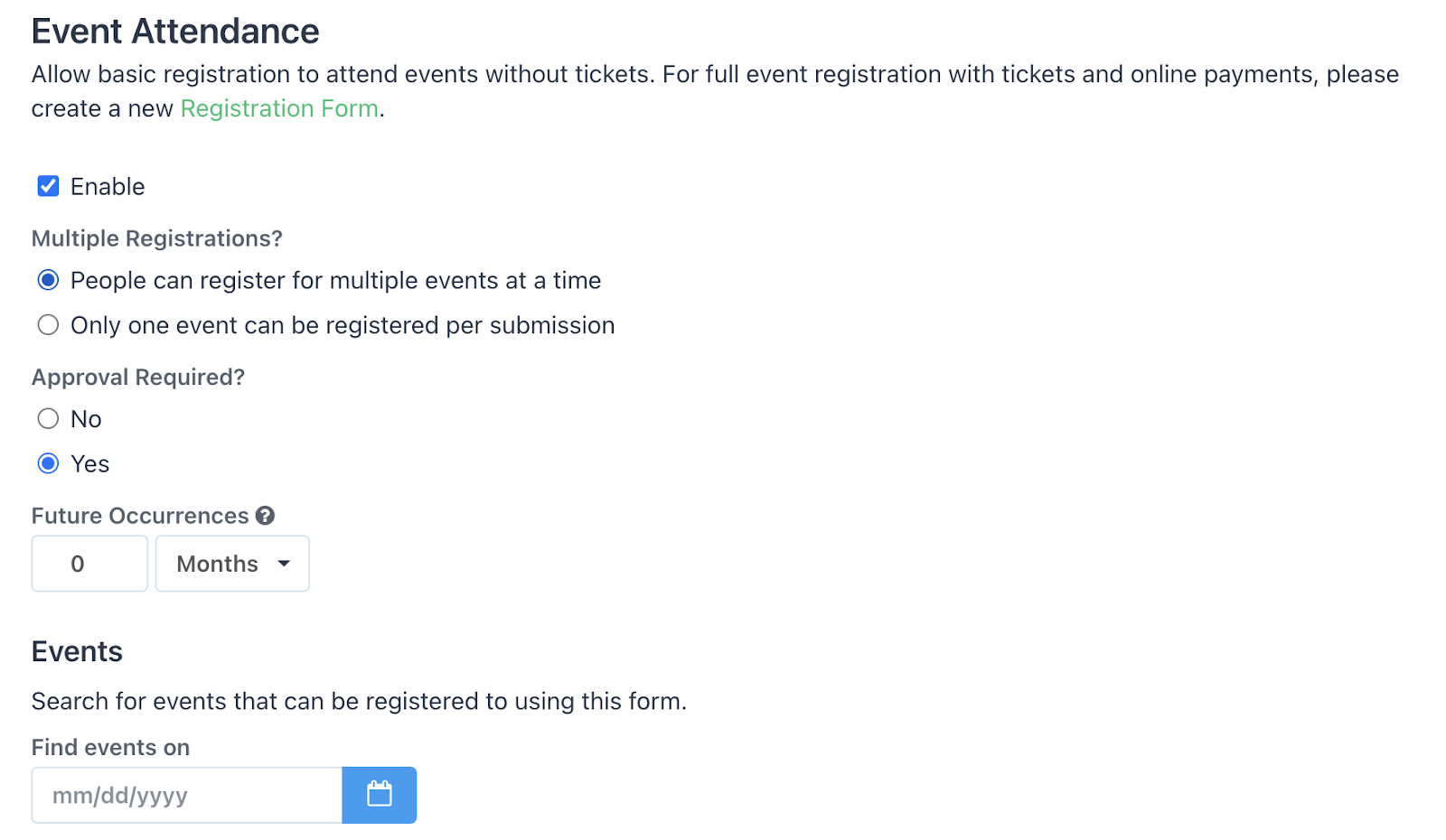Click the Months dropdown caret arrow

284,564
